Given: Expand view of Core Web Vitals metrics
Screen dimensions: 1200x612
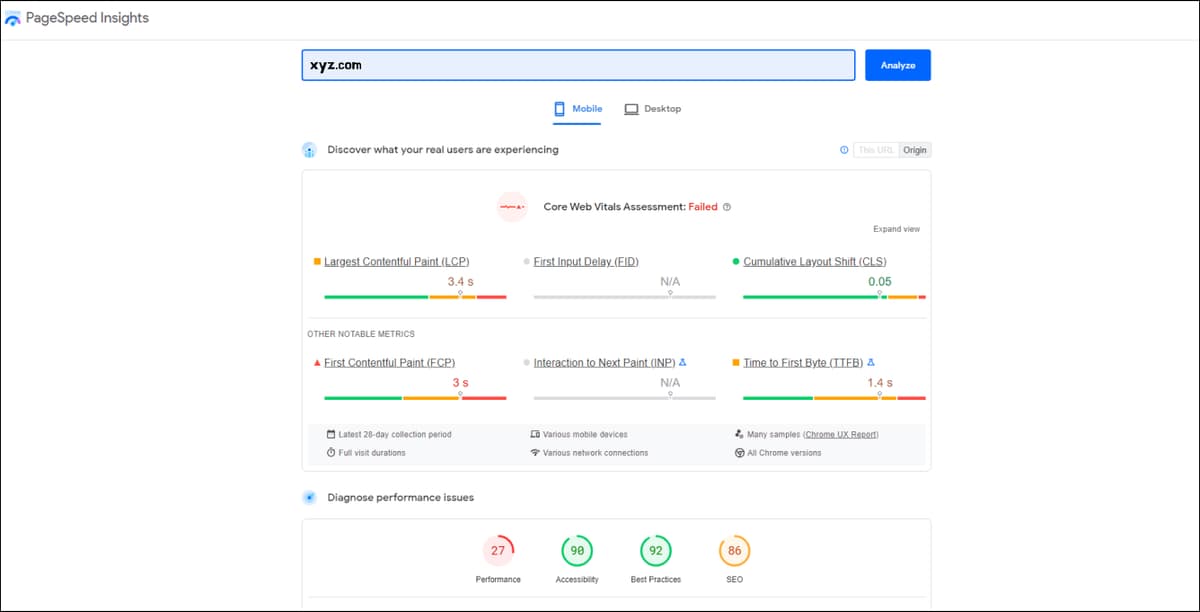Looking at the screenshot, I should coord(896,229).
